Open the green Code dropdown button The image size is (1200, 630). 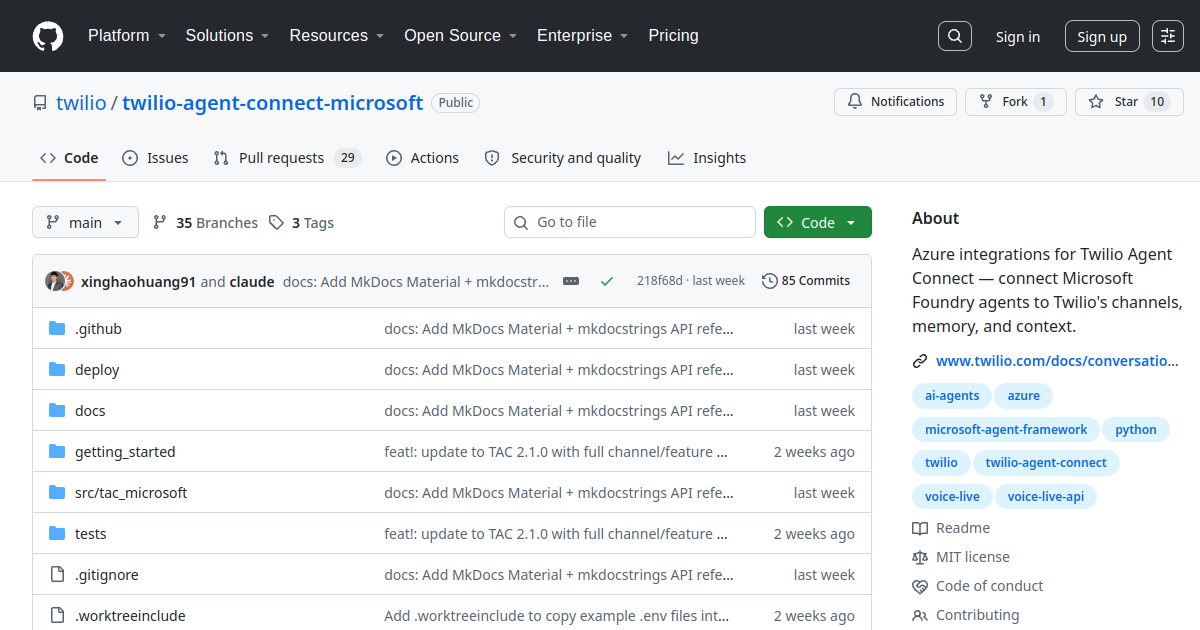tap(818, 223)
